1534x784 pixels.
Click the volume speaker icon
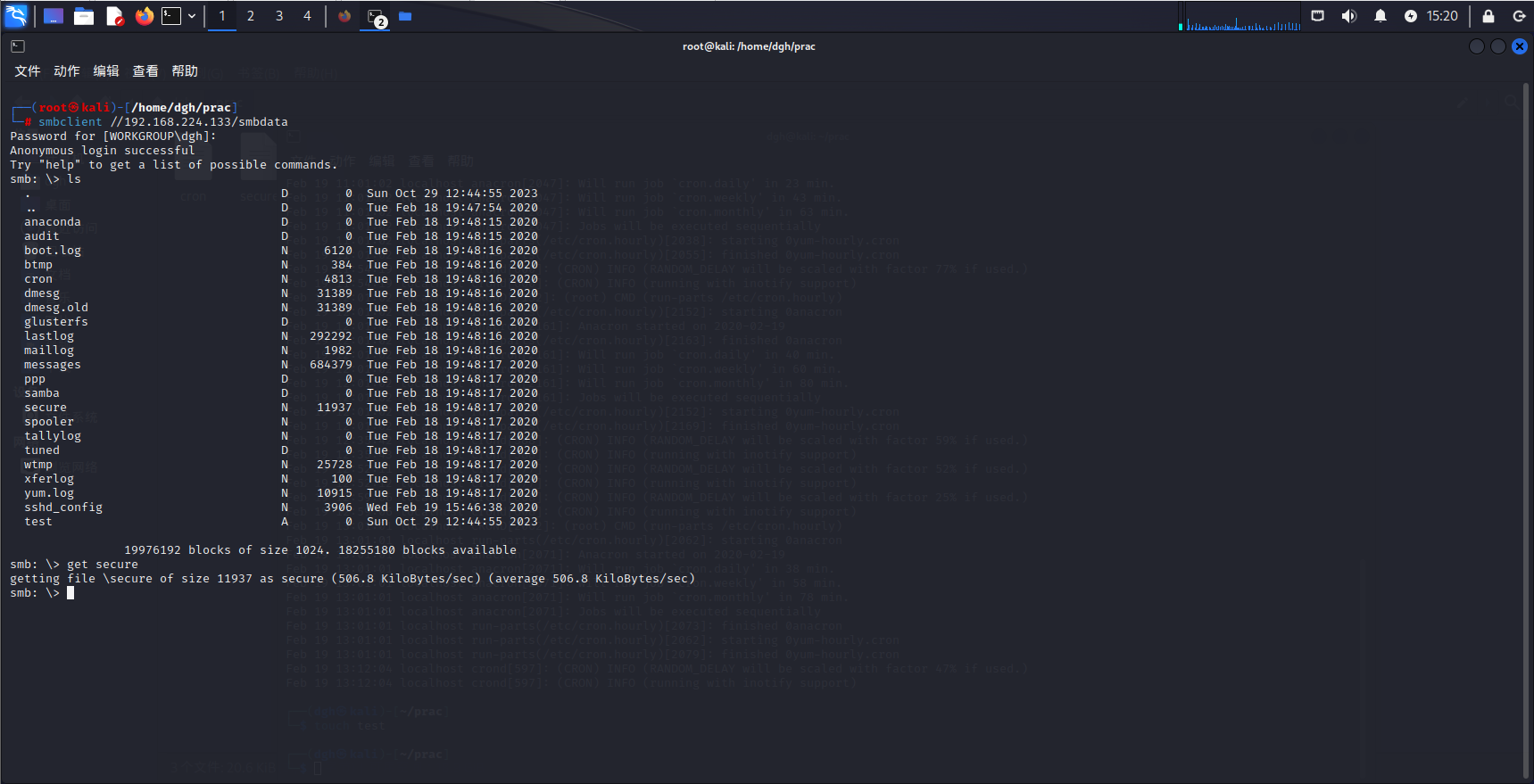tap(1348, 16)
